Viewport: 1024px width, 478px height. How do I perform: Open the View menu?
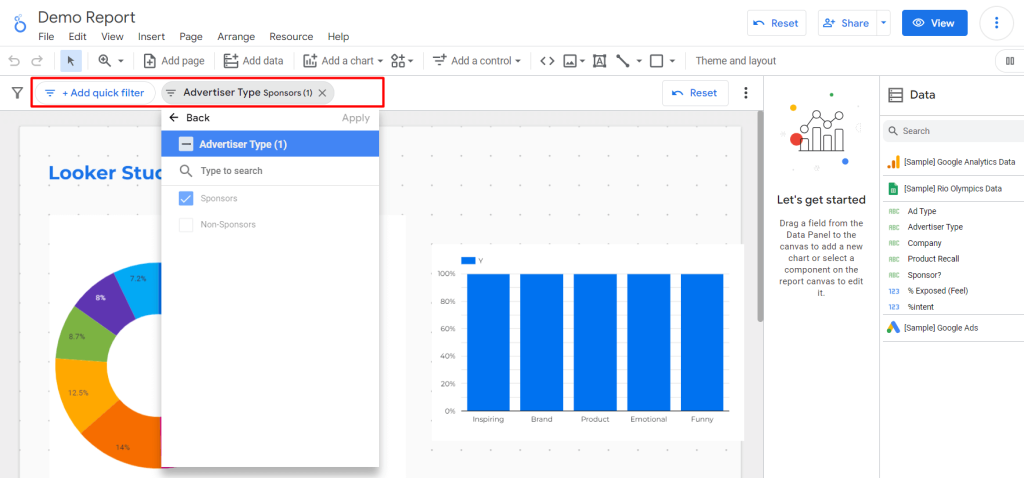coord(112,37)
